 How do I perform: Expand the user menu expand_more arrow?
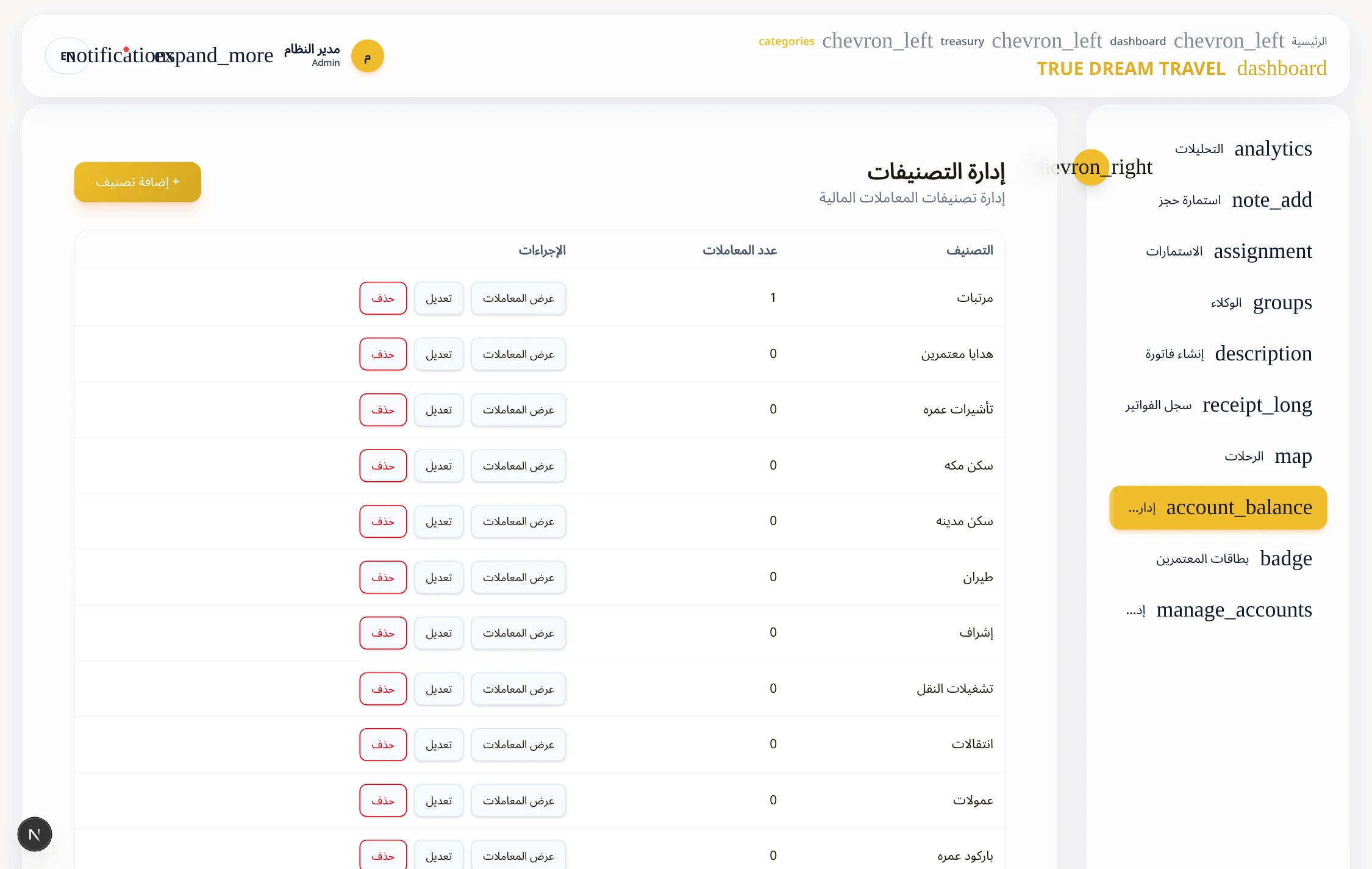tap(213, 55)
